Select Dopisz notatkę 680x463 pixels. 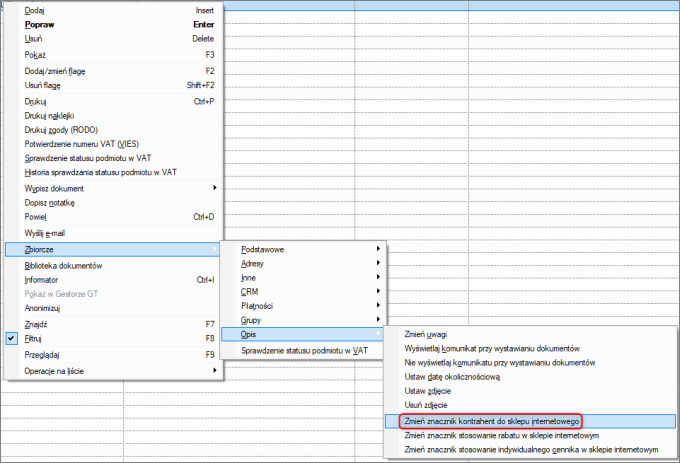coord(113,202)
